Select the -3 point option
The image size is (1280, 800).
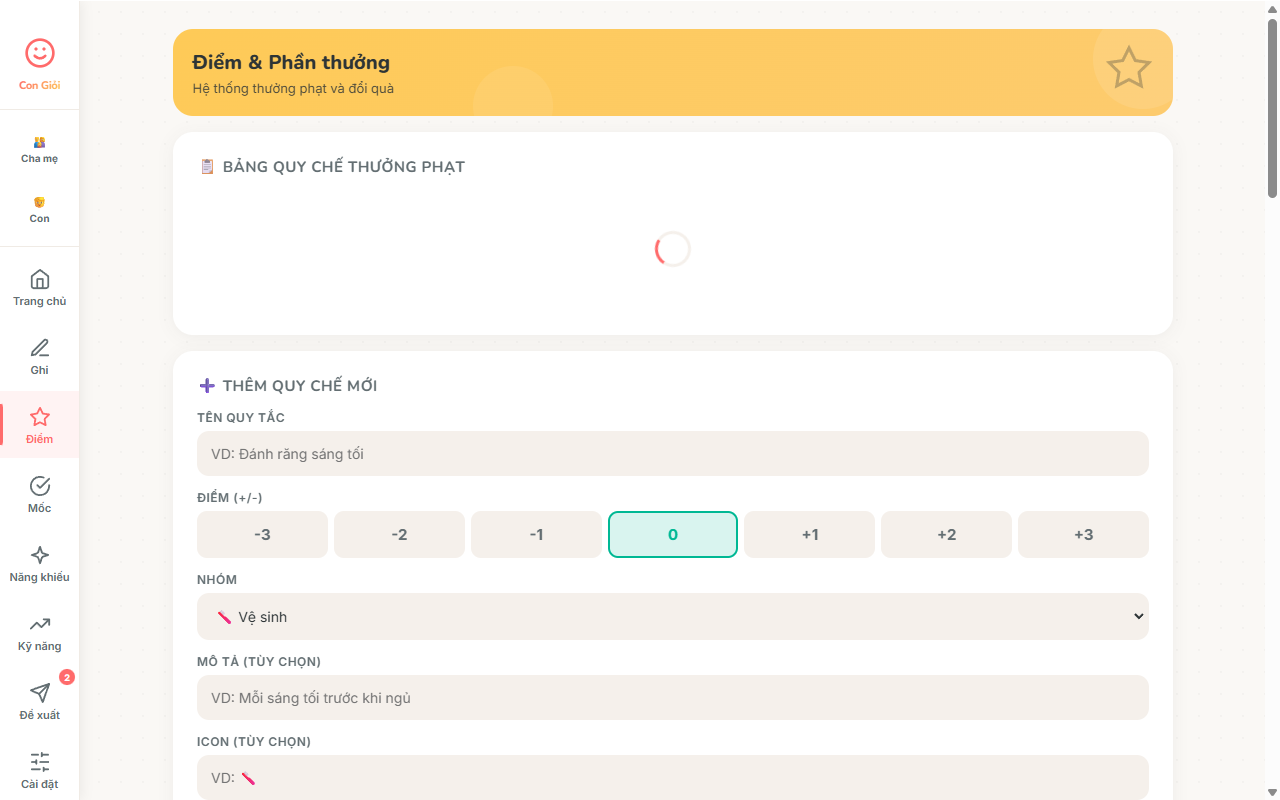pos(262,534)
